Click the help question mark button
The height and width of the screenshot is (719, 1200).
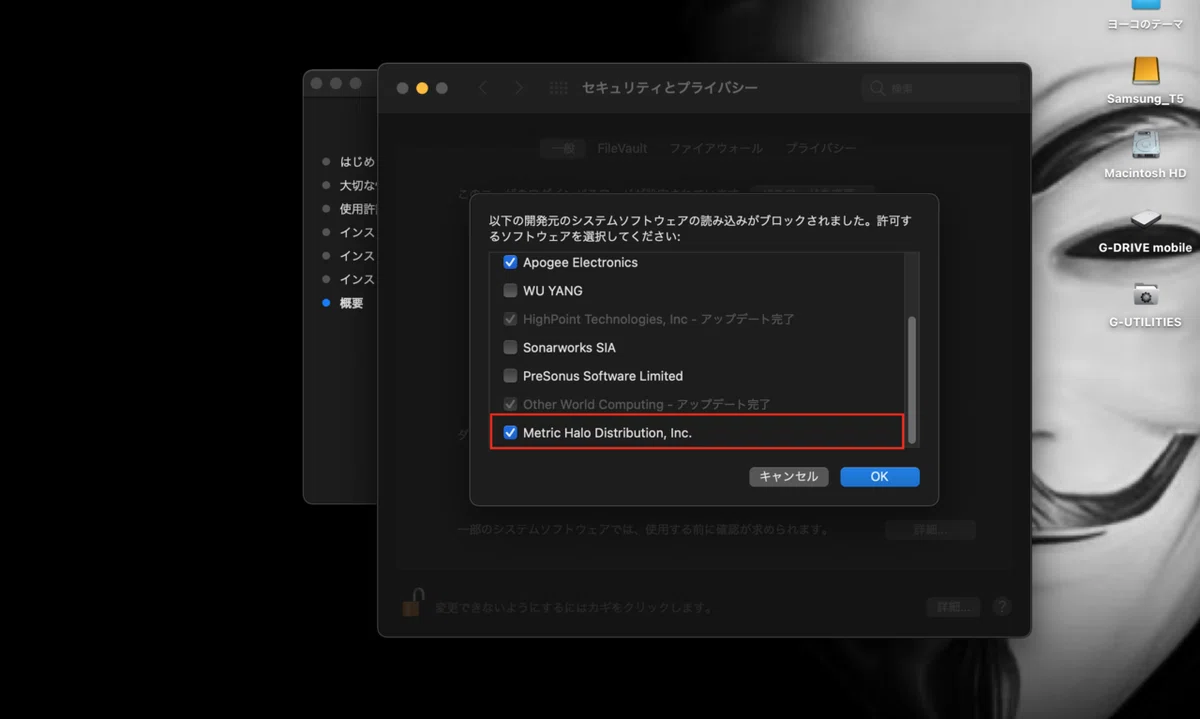coord(1001,607)
